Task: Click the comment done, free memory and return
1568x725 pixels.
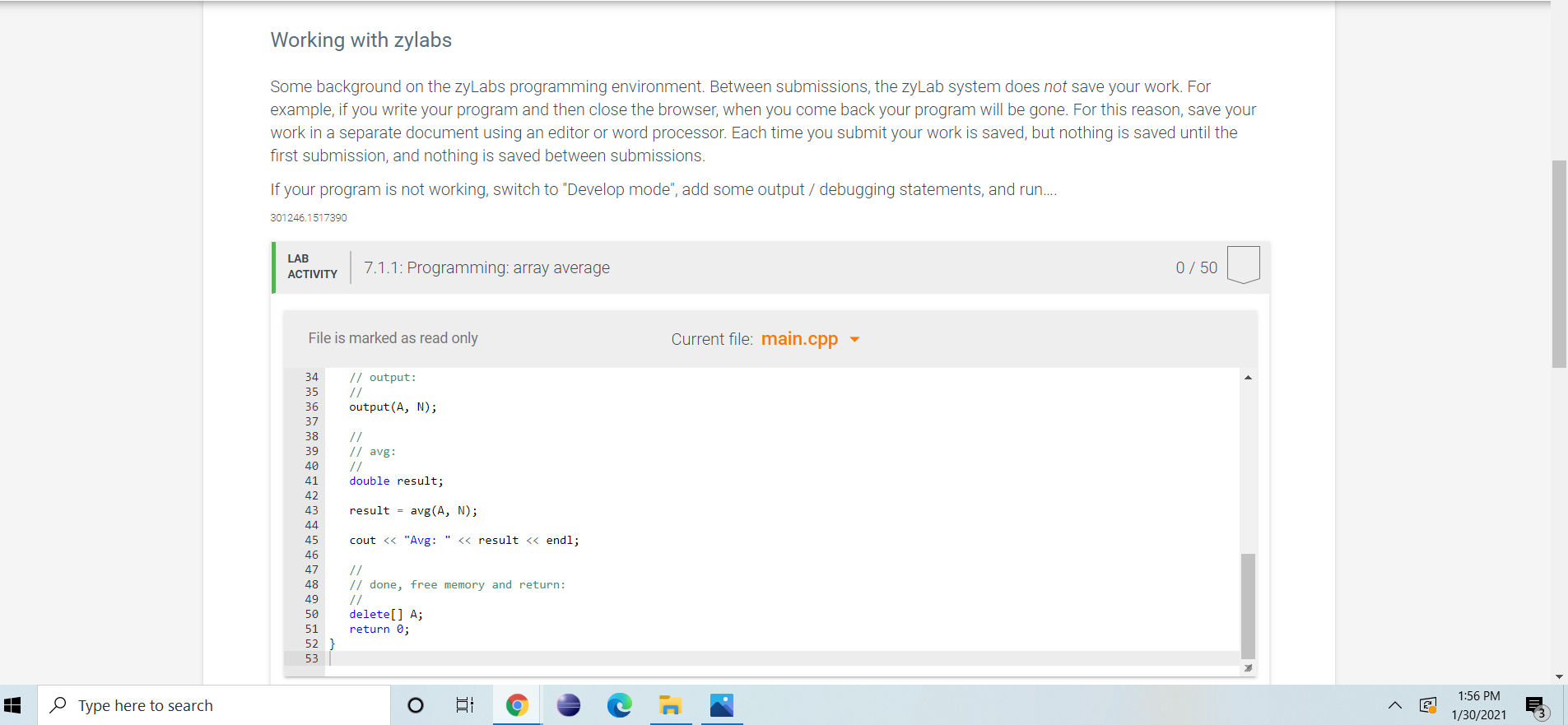Action: coord(458,585)
